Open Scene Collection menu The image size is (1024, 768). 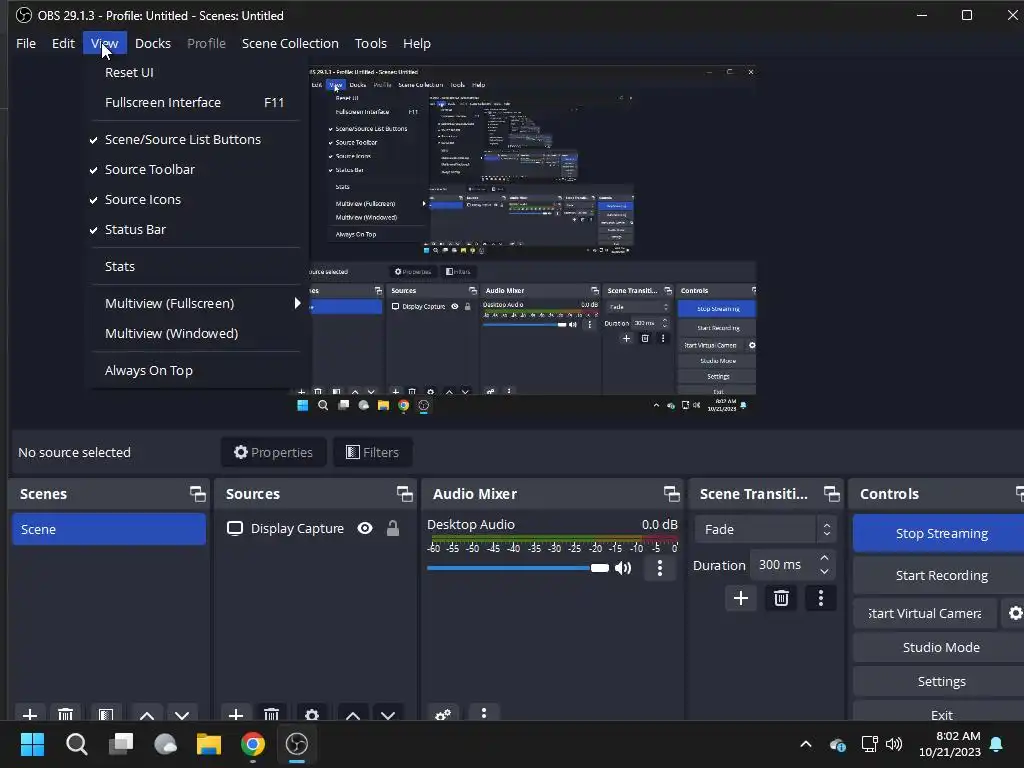(x=290, y=43)
